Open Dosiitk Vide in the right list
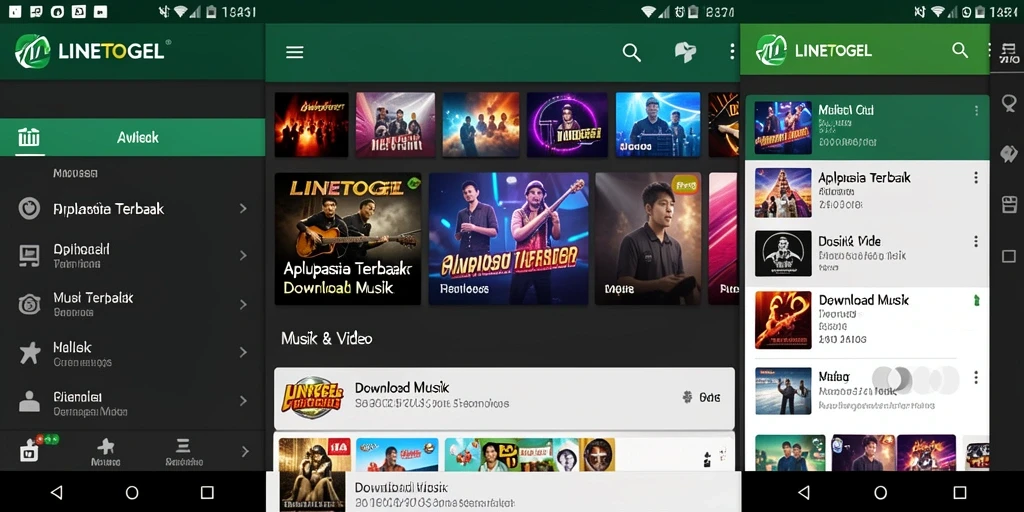The image size is (1024, 512). [x=867, y=255]
